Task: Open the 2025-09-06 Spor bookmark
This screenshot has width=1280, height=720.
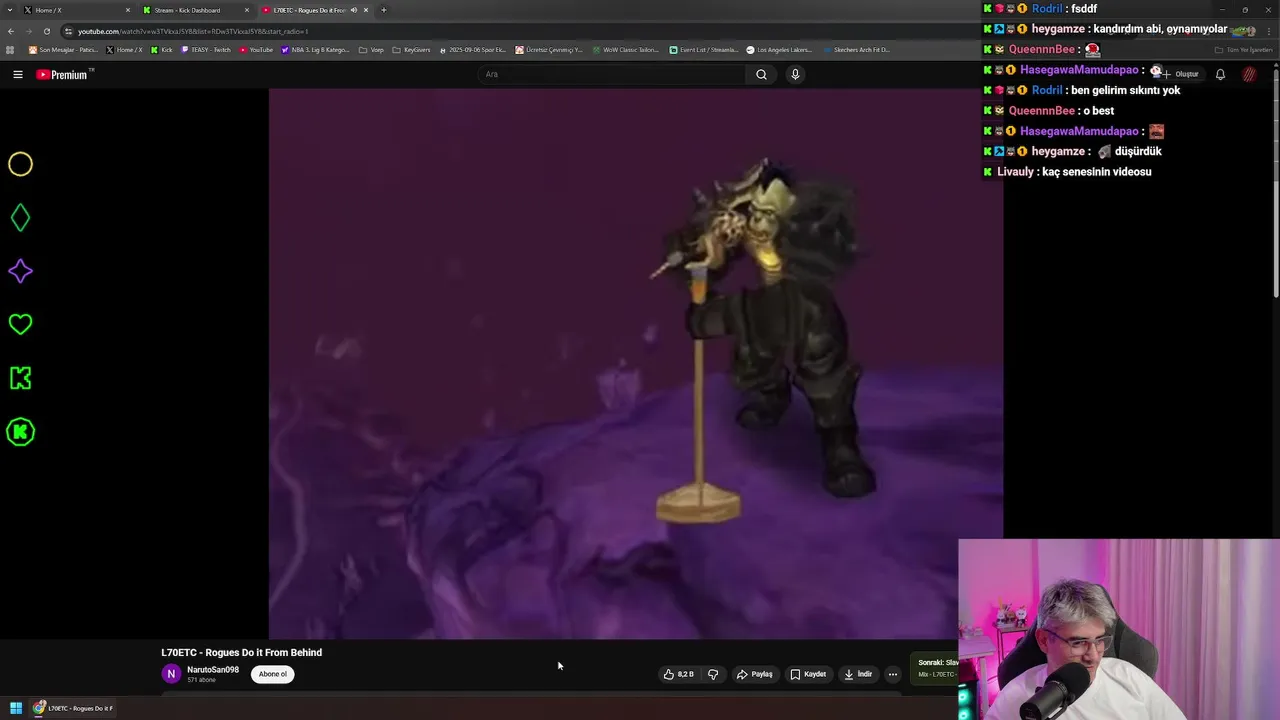Action: (474, 49)
